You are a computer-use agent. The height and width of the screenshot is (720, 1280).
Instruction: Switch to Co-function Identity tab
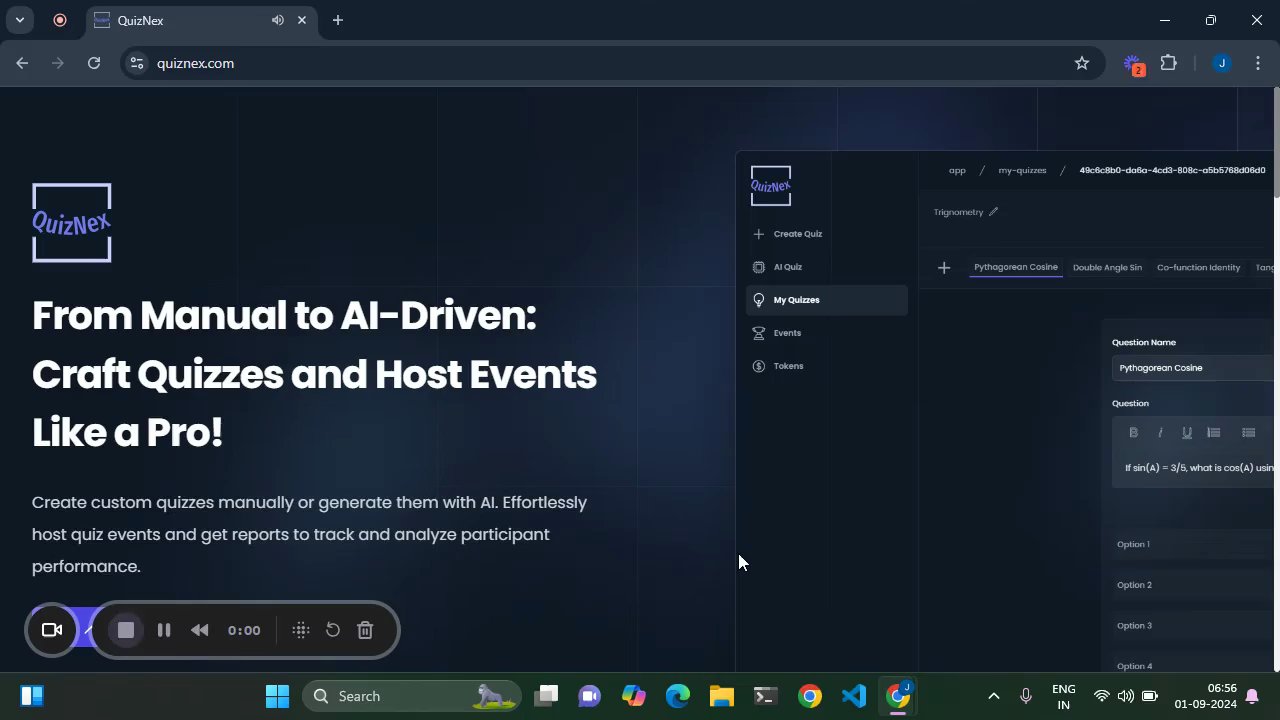(1198, 267)
